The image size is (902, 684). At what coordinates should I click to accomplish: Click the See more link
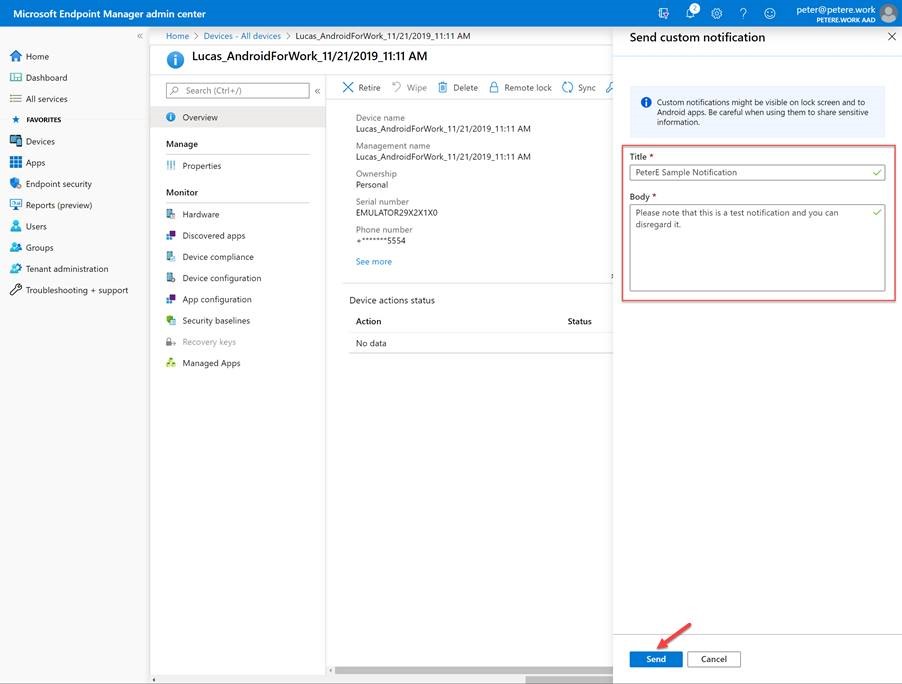(x=374, y=262)
